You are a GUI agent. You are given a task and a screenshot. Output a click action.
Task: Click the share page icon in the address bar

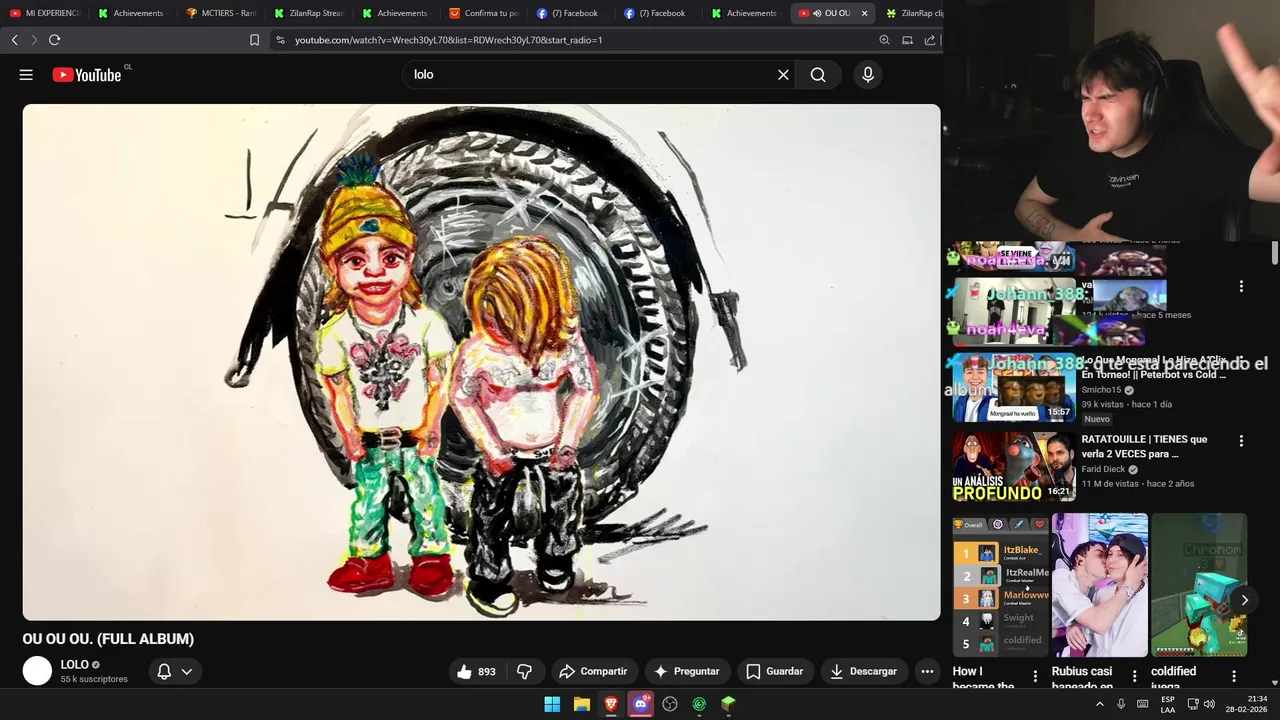coord(930,40)
